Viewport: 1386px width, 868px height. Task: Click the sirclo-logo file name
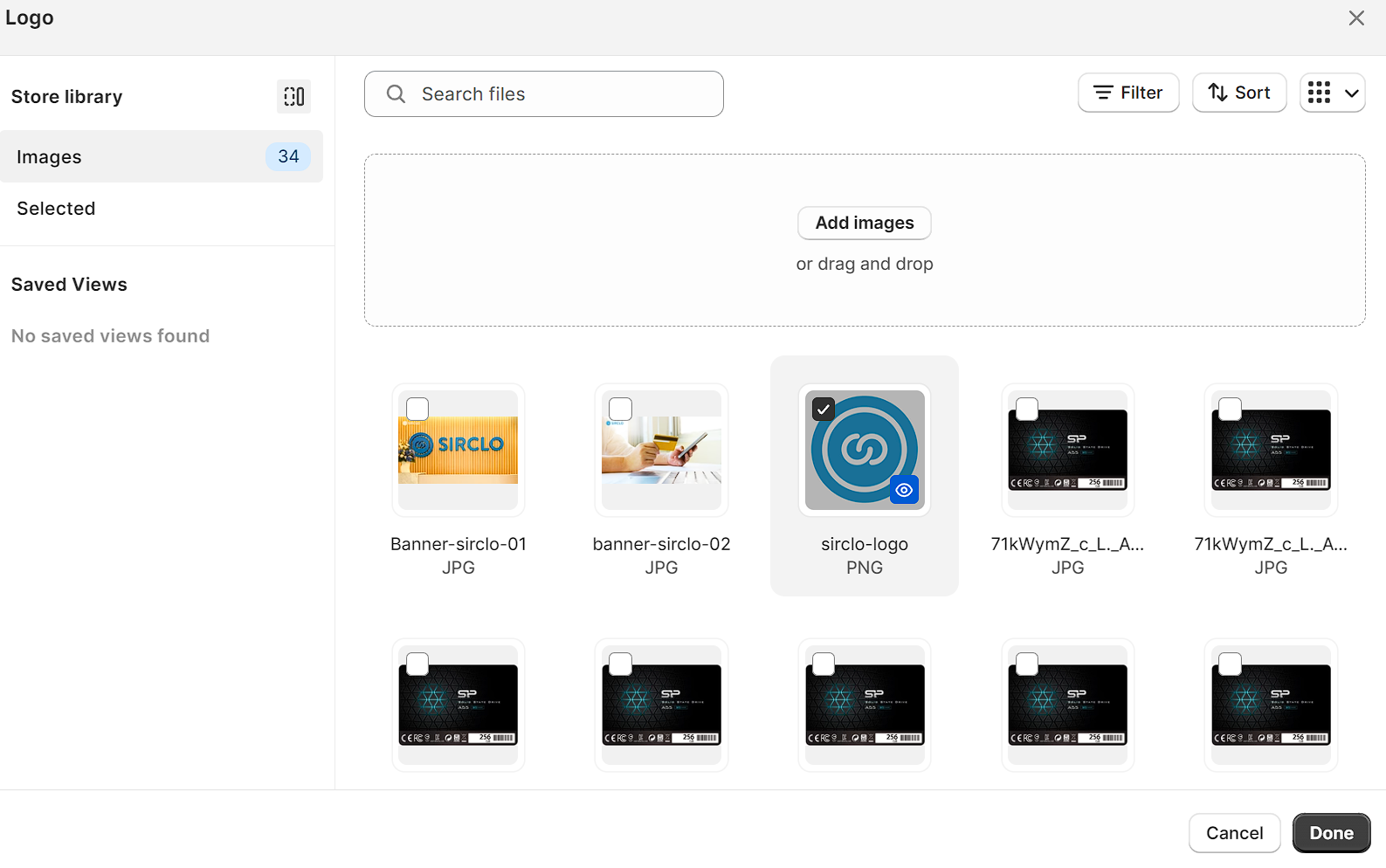[865, 544]
